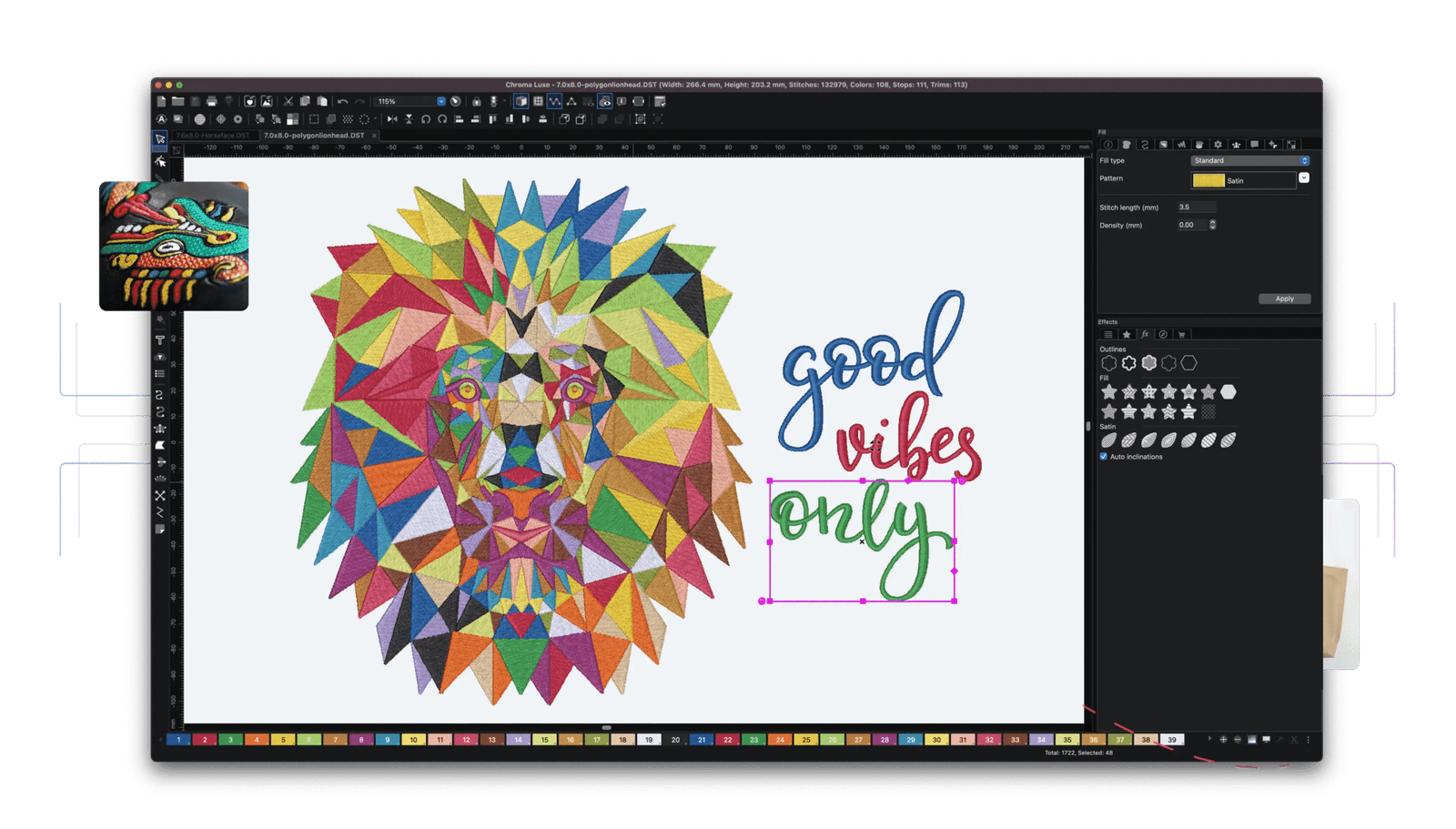
Task: Pick the hexagon fill effect
Action: [1228, 392]
